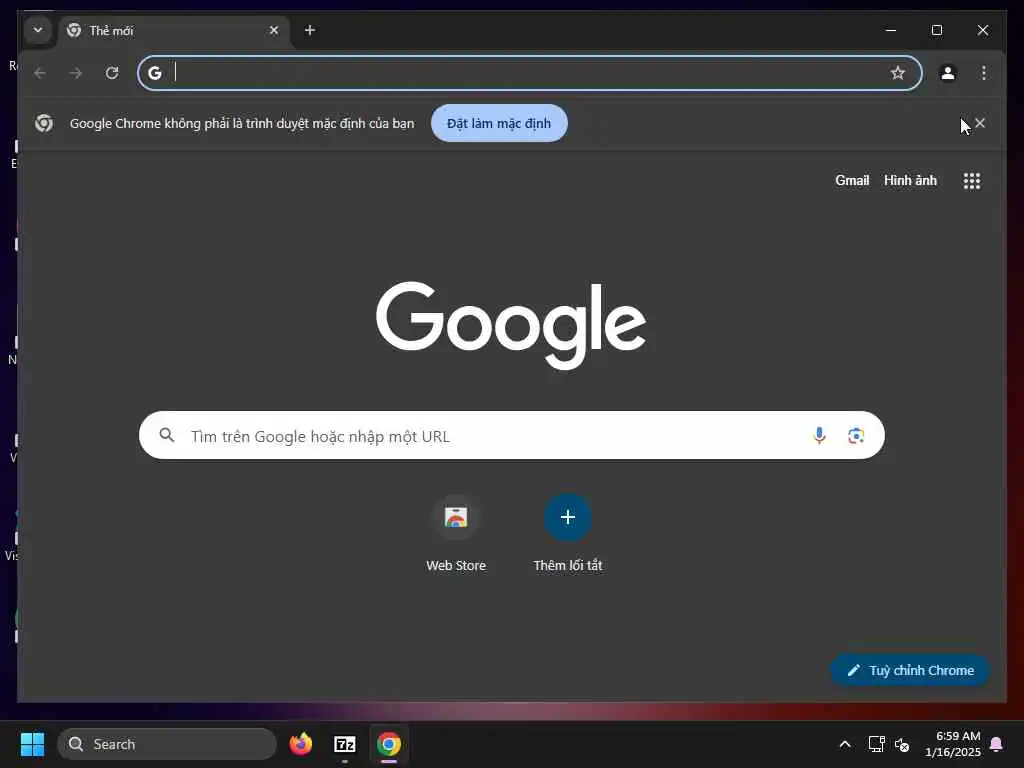Open the tab search dropdown arrow
Viewport: 1024px width, 768px height.
pyautogui.click(x=38, y=30)
